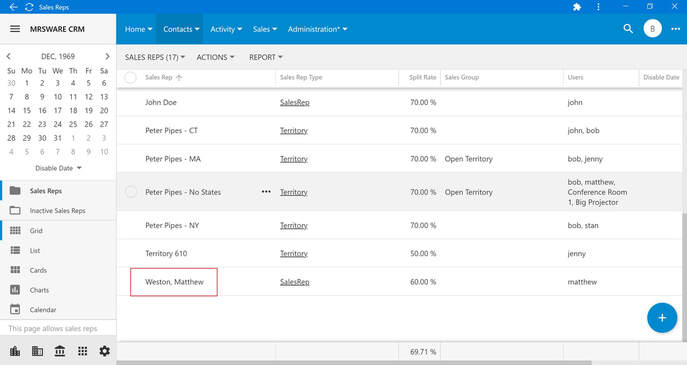Viewport: 687px width, 365px height.
Task: Open the Activity dropdown menu
Action: coord(226,29)
